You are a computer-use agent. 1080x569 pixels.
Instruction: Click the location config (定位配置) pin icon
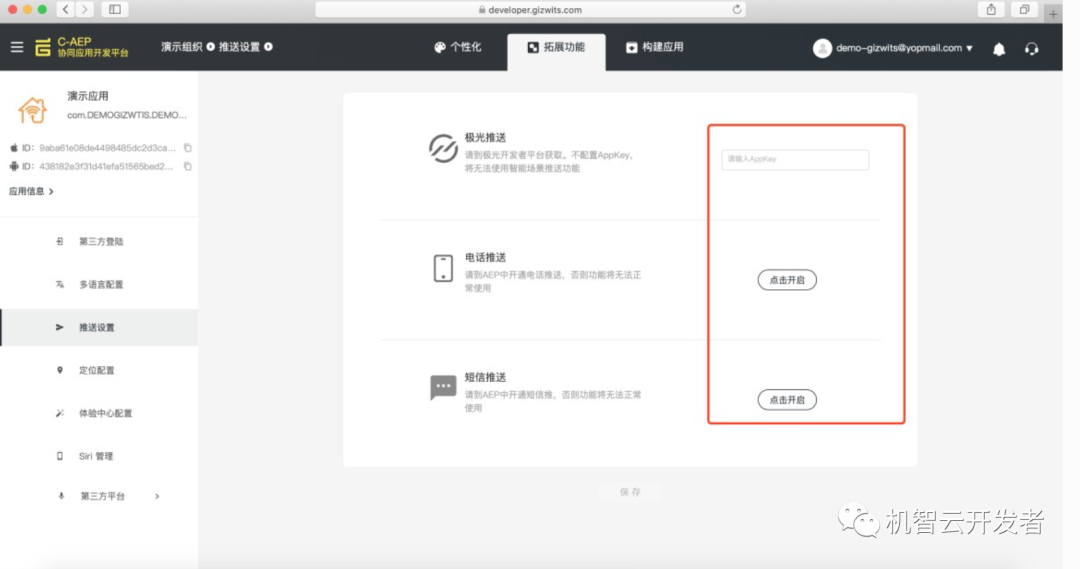(x=60, y=370)
